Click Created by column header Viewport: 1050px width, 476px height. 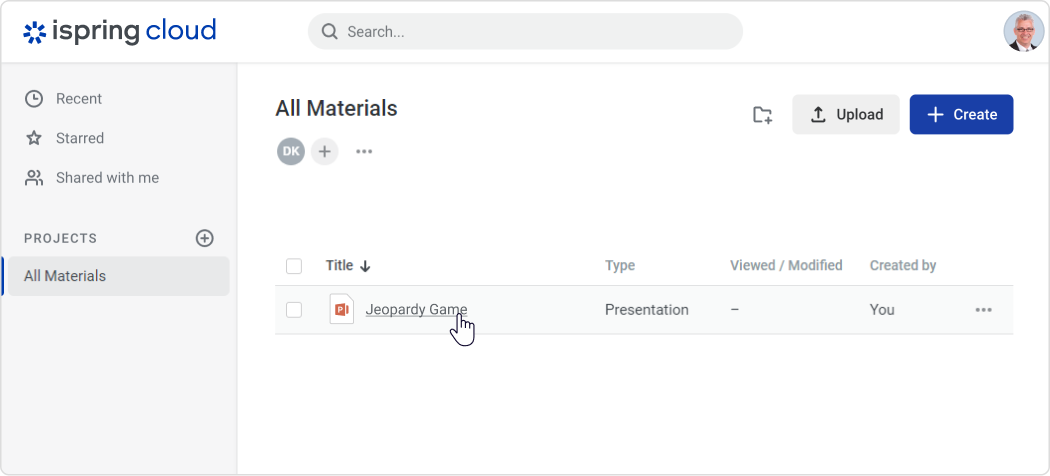903,265
